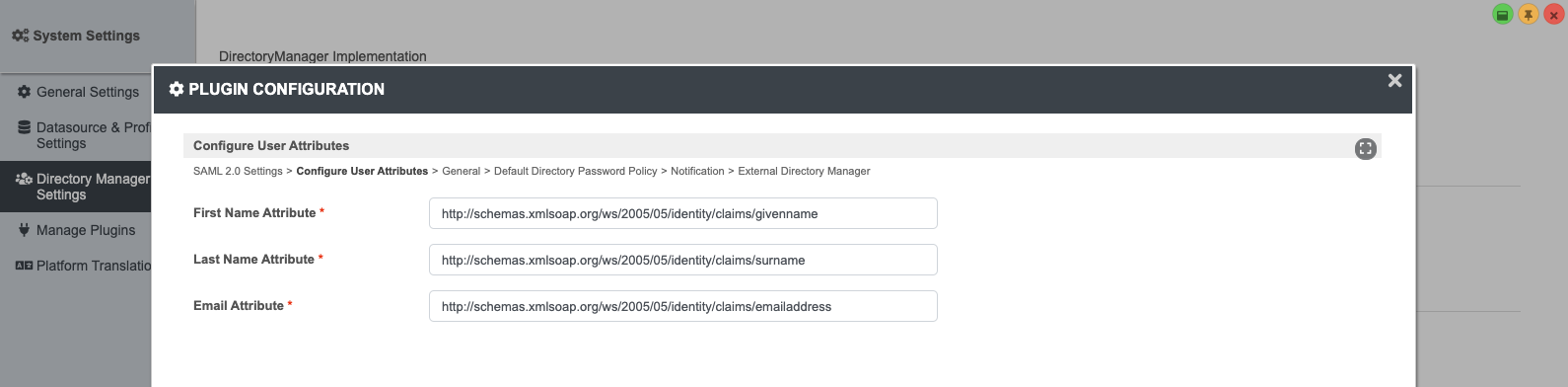This screenshot has height=387, width=1568.
Task: Go to SAML 2.0 Settings breadcrumb
Action: 238,171
